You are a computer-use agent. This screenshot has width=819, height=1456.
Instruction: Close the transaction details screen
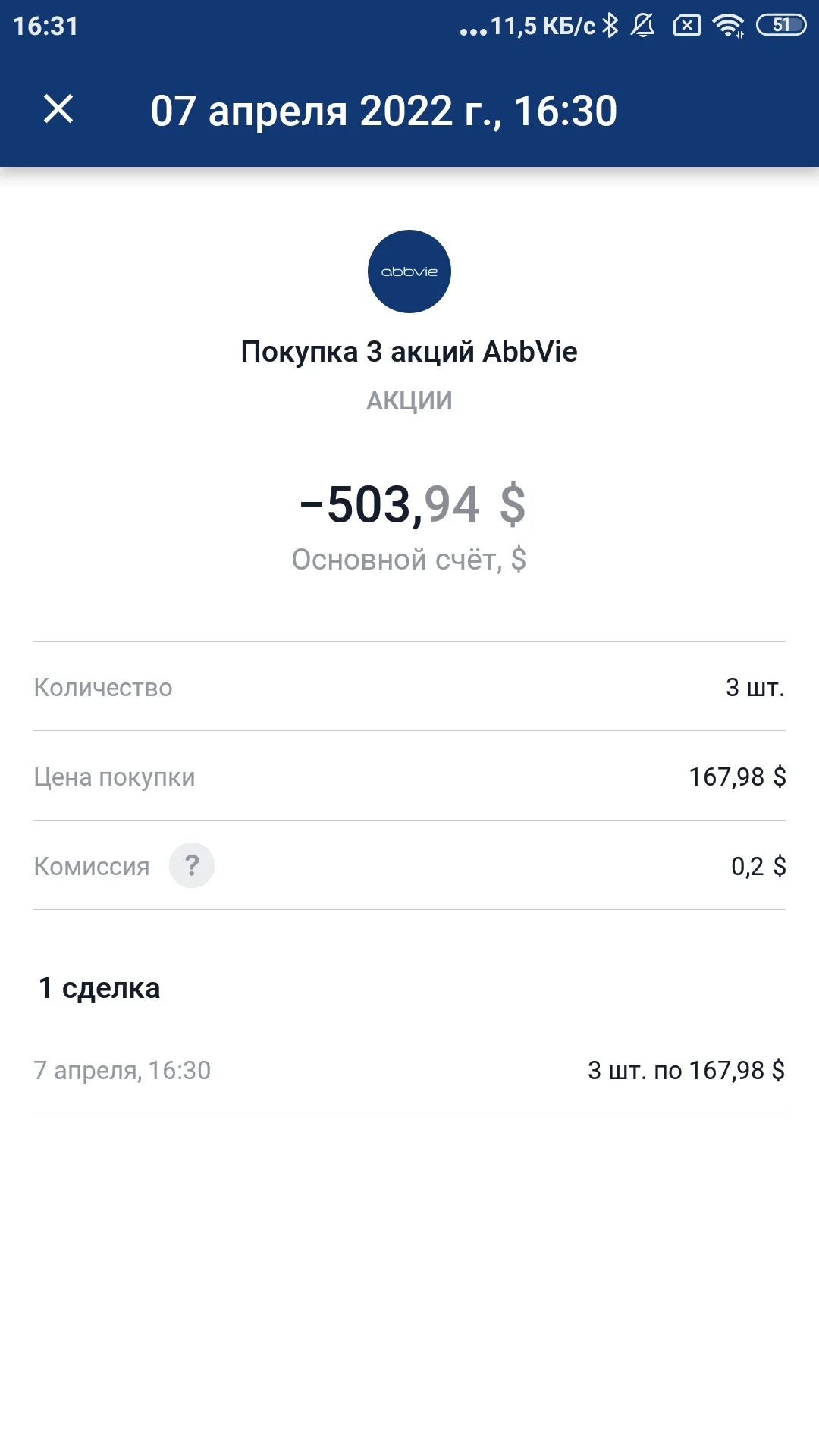pyautogui.click(x=58, y=109)
